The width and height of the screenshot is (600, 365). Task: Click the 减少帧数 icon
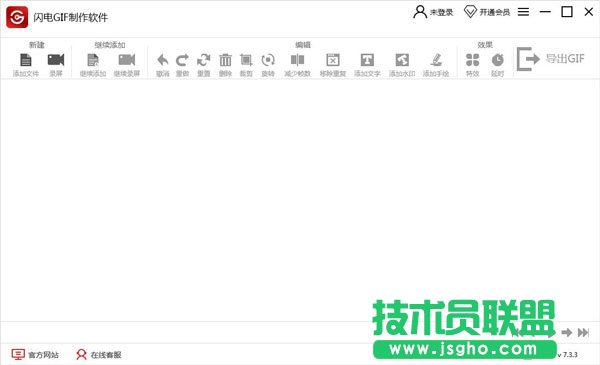(x=297, y=60)
